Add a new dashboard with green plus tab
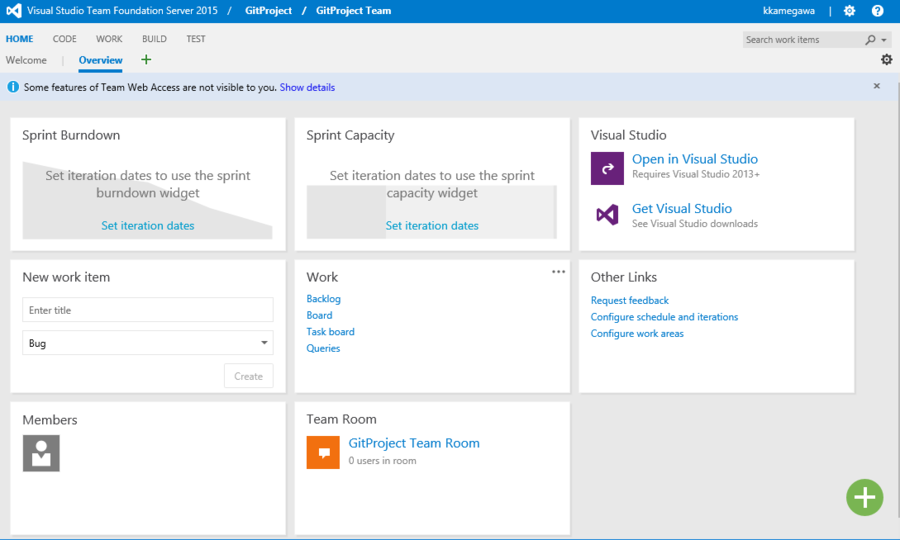Image resolution: width=900 pixels, height=540 pixels. [146, 60]
